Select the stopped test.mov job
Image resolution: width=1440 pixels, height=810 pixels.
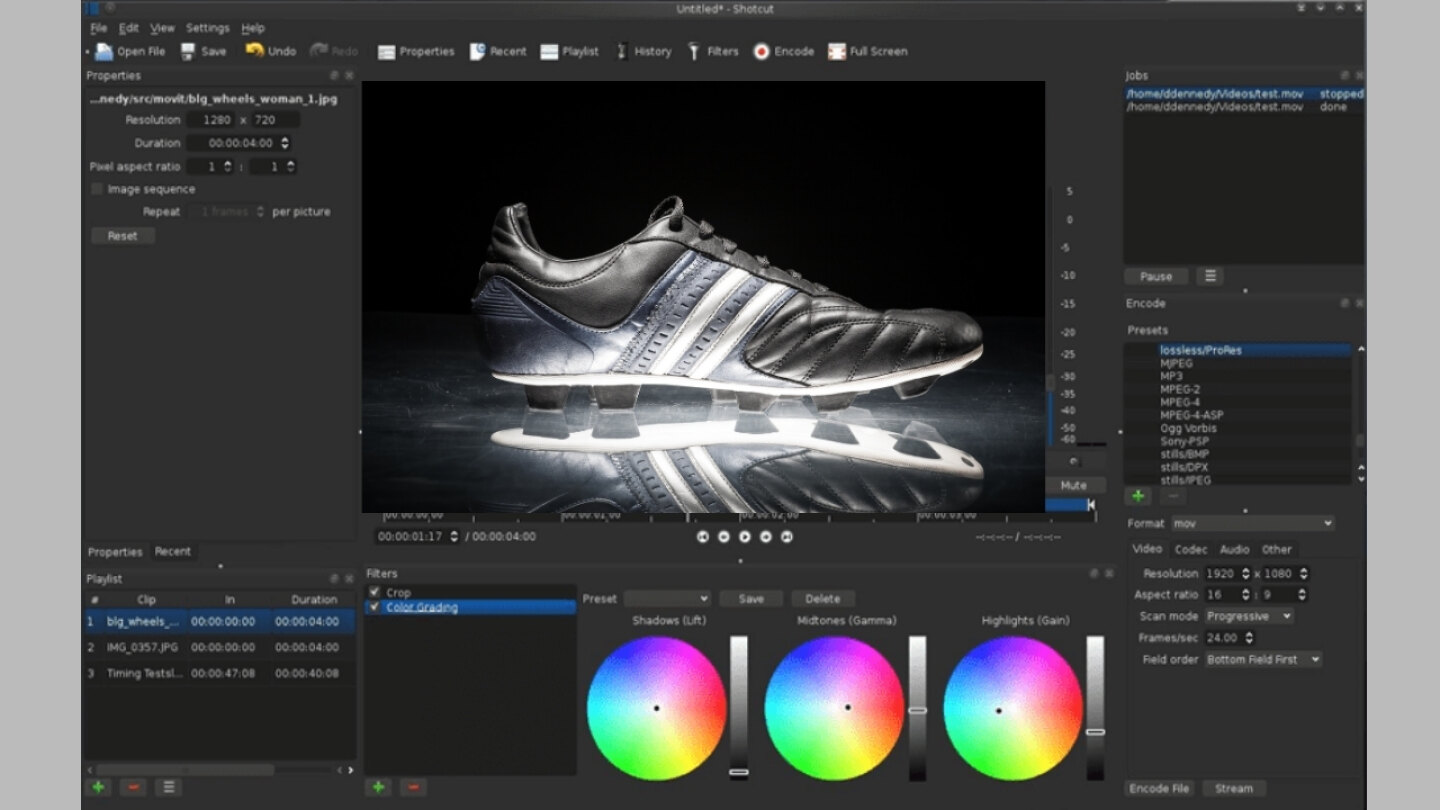click(x=1244, y=93)
